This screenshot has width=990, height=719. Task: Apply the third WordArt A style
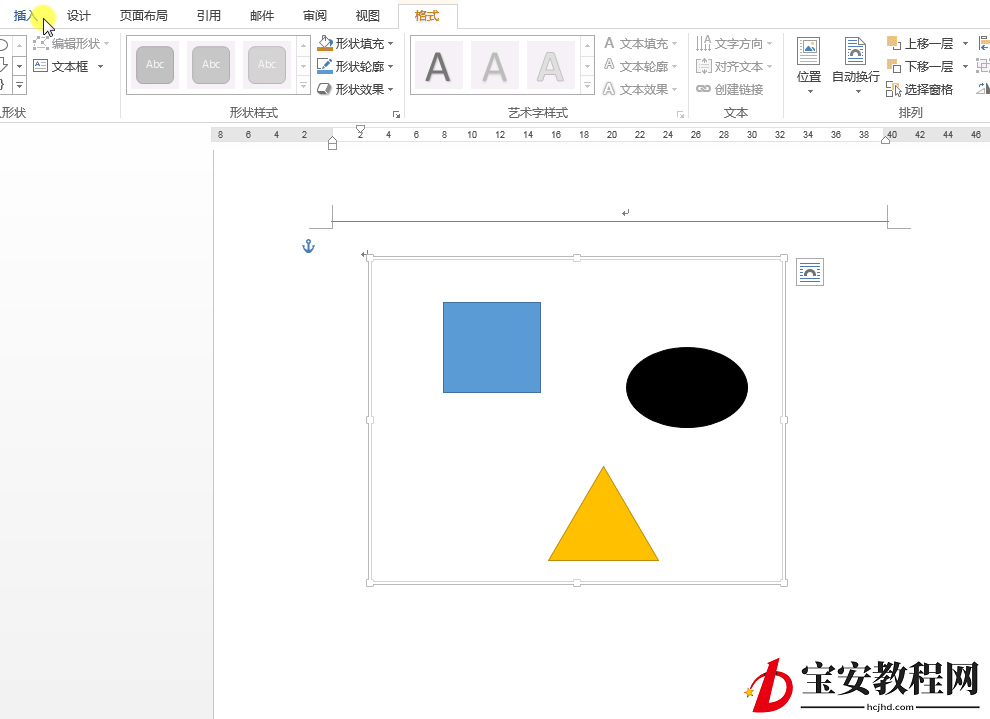(x=551, y=66)
